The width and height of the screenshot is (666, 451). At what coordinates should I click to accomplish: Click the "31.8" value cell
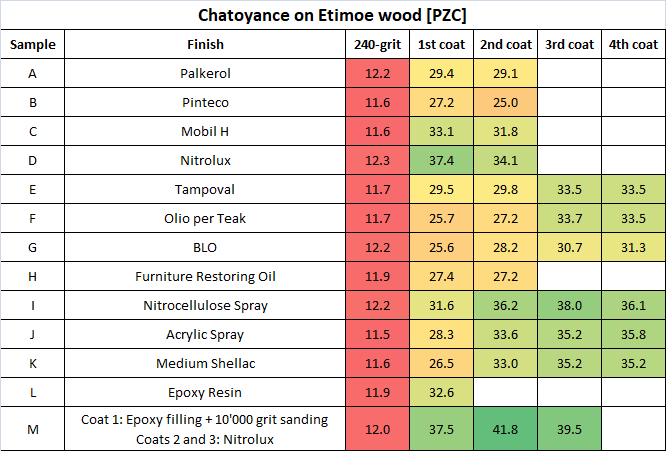coord(505,131)
